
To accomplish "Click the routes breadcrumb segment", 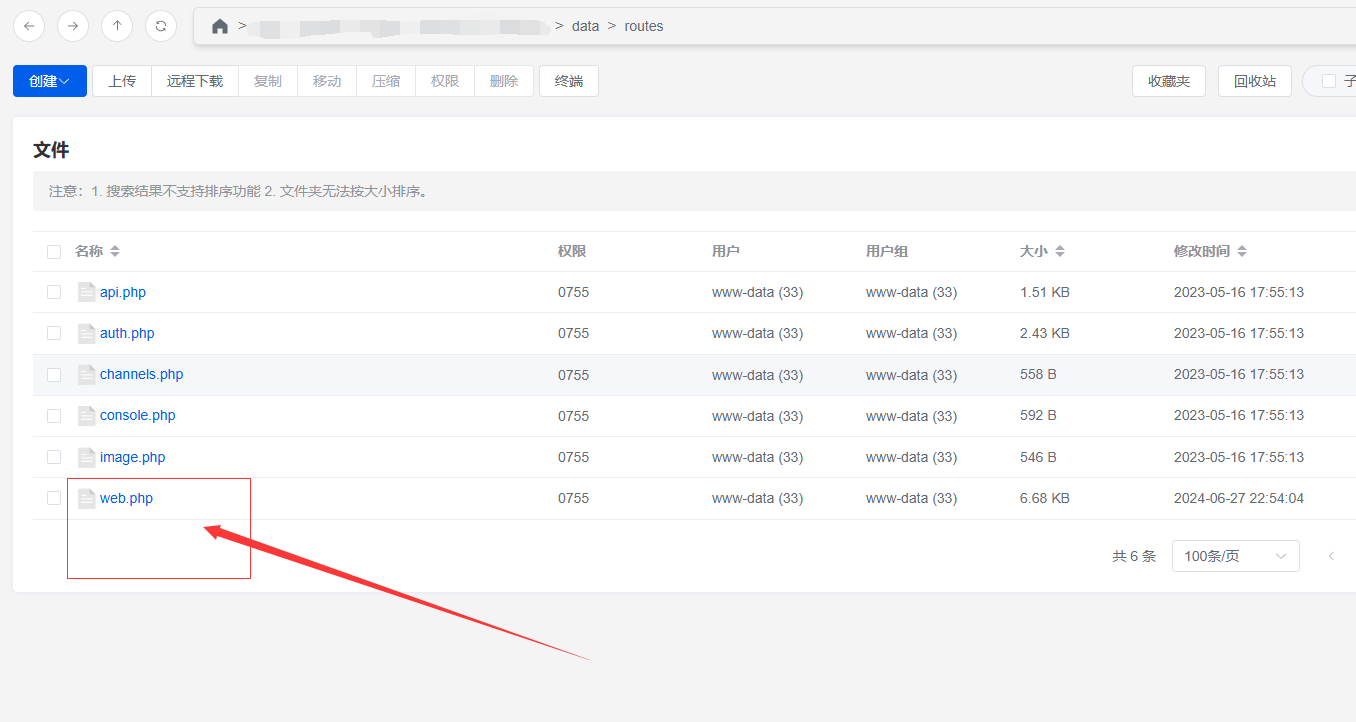I will 644,26.
